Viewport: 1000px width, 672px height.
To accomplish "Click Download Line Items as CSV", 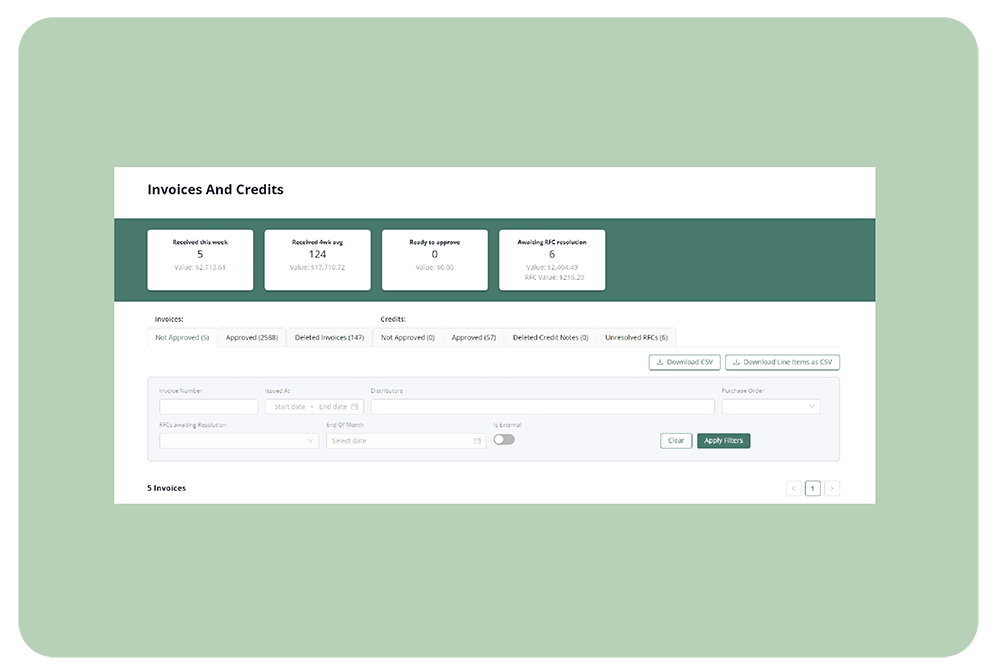I will 782,362.
